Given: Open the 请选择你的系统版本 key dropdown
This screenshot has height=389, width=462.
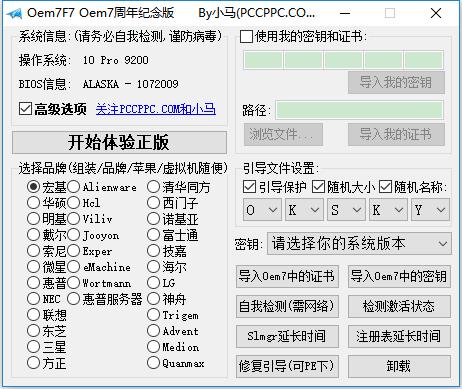Looking at the screenshot, I should [359, 243].
